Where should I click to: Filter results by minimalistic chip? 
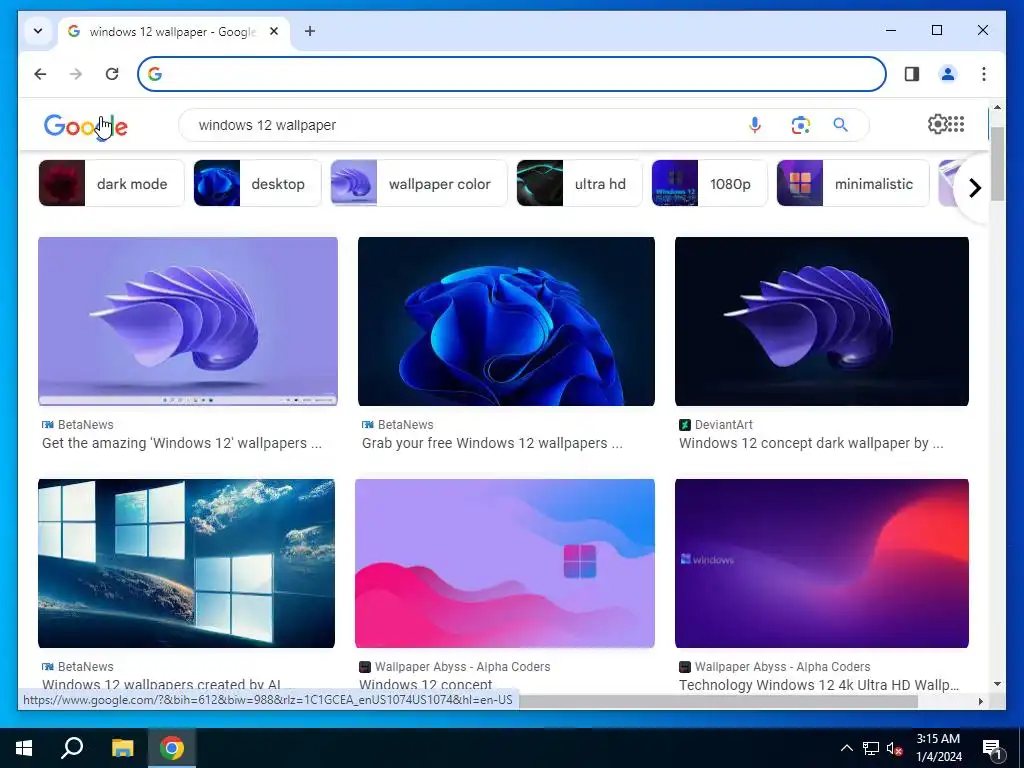click(x=853, y=184)
